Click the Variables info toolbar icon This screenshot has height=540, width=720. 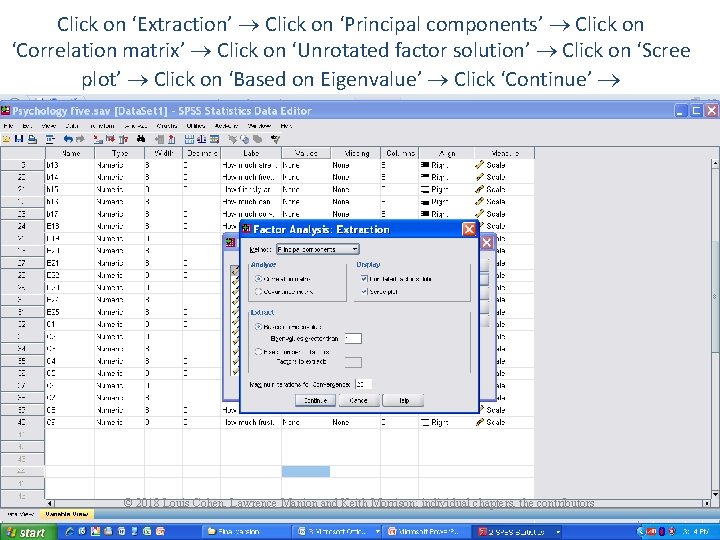[124, 139]
